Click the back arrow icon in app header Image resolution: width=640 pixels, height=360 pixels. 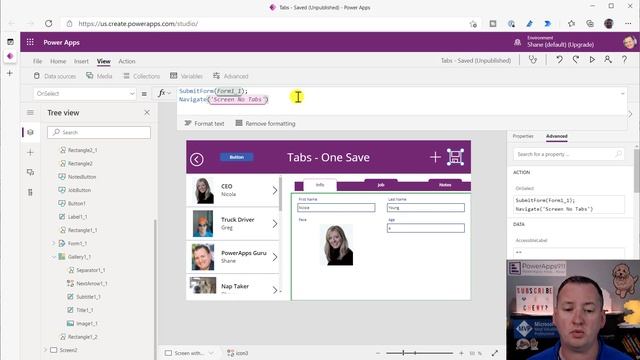tap(197, 159)
